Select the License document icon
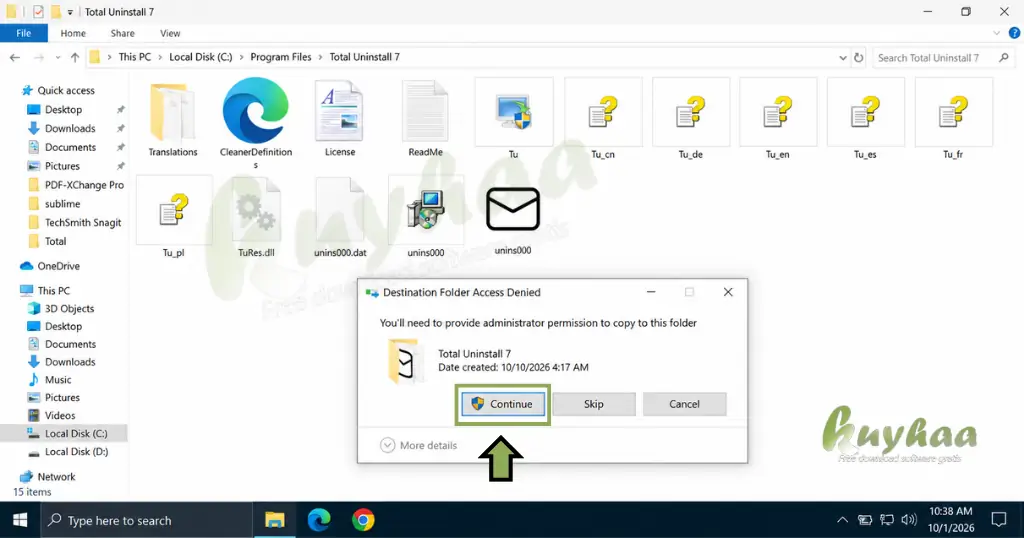 [x=340, y=111]
